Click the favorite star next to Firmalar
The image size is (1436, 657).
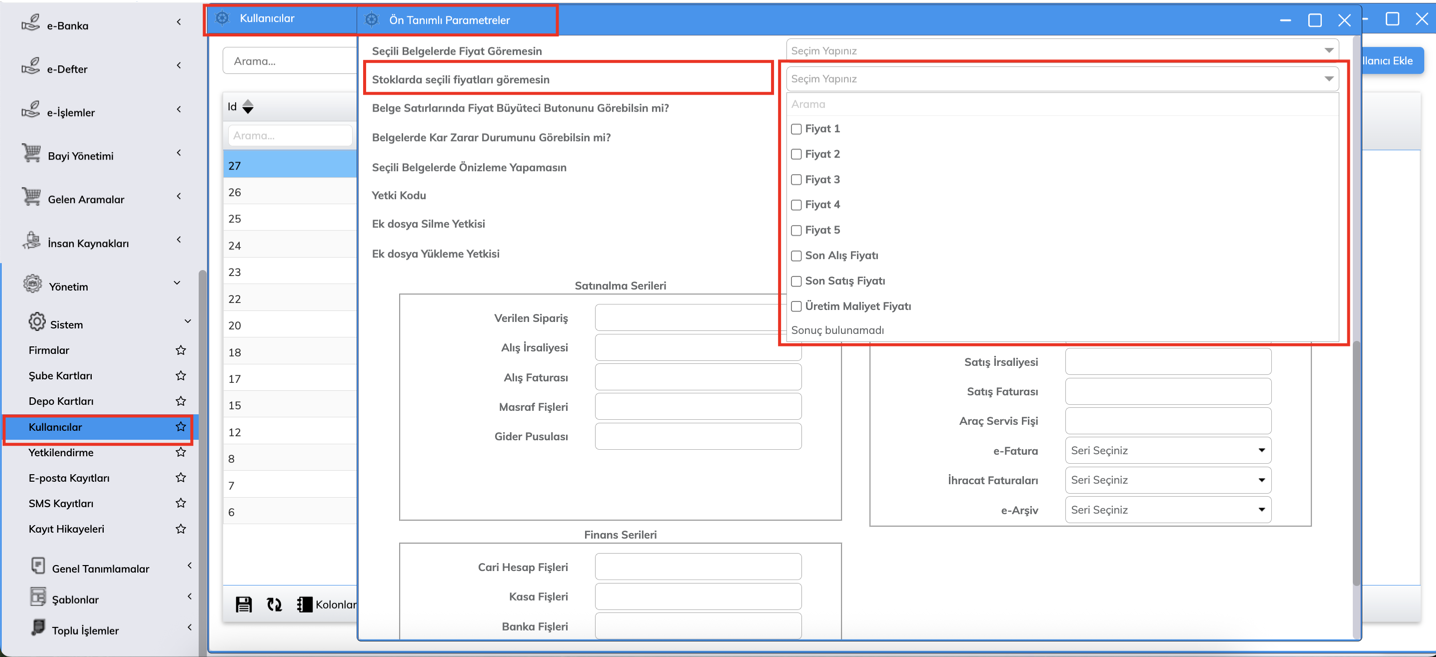click(x=181, y=350)
